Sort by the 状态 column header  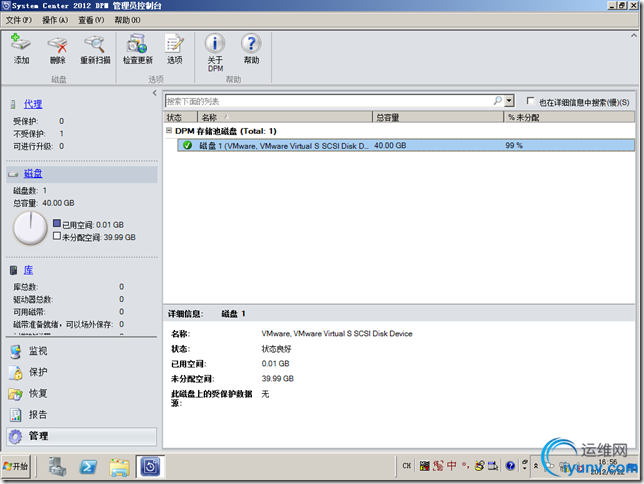(180, 117)
